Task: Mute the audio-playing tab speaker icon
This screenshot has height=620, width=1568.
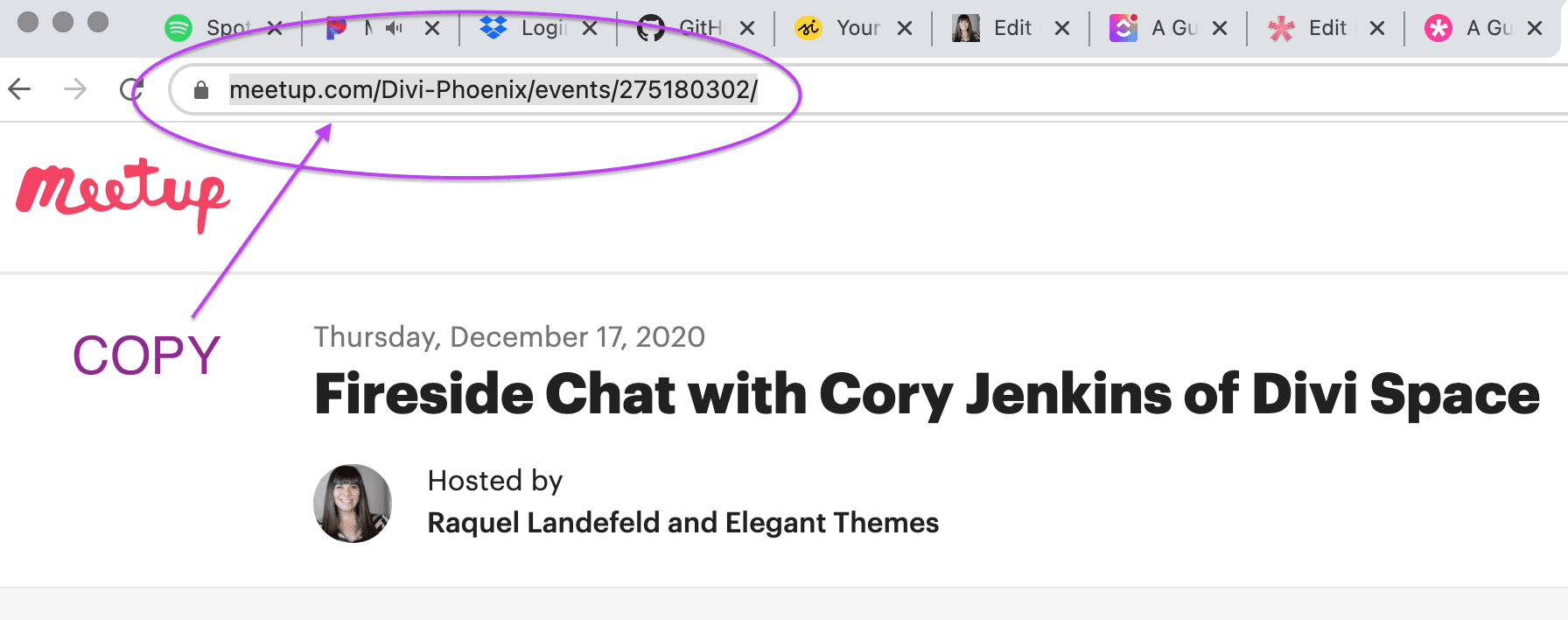Action: (395, 28)
